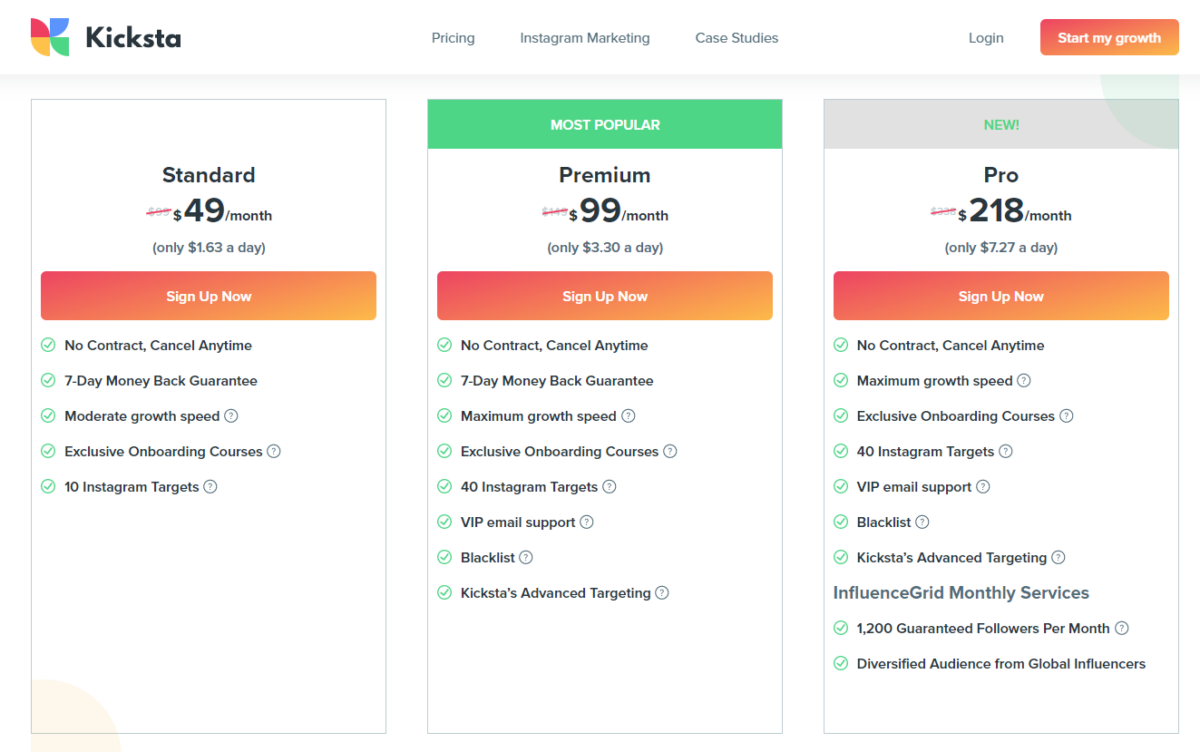
Task: Sign up for the Pro plan
Action: 1001,296
